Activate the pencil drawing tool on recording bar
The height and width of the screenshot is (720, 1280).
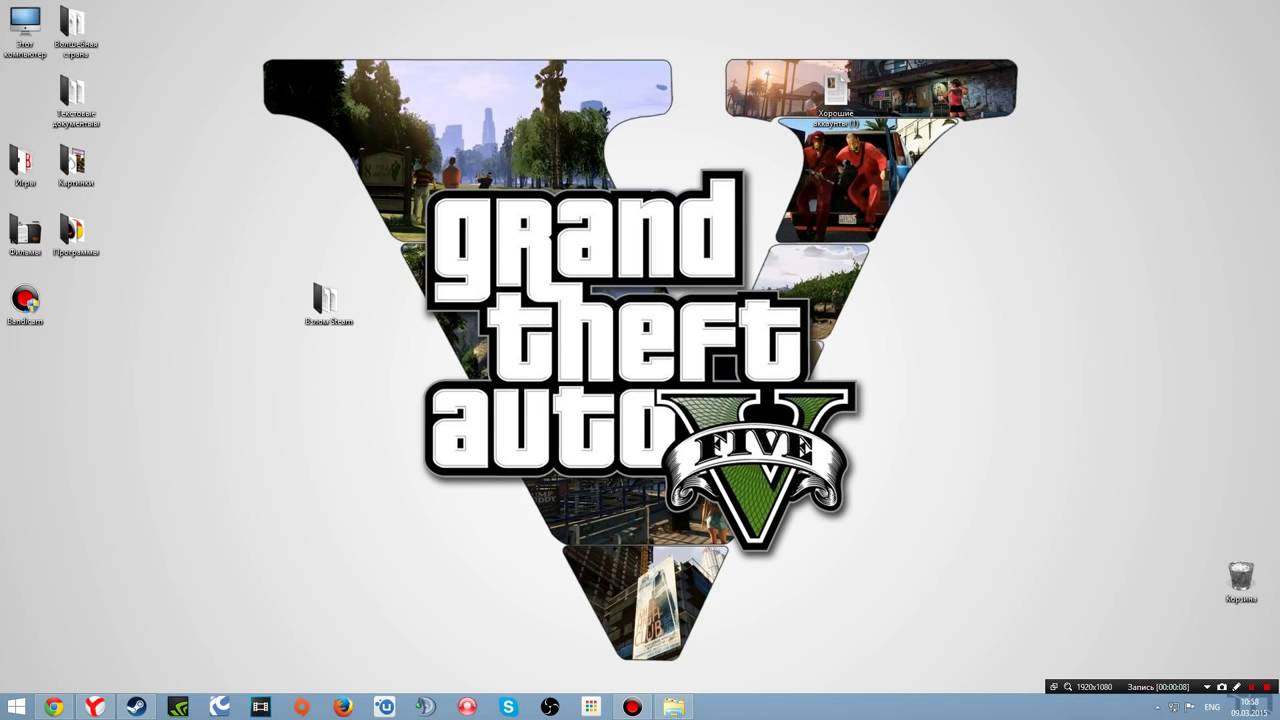pos(1237,687)
